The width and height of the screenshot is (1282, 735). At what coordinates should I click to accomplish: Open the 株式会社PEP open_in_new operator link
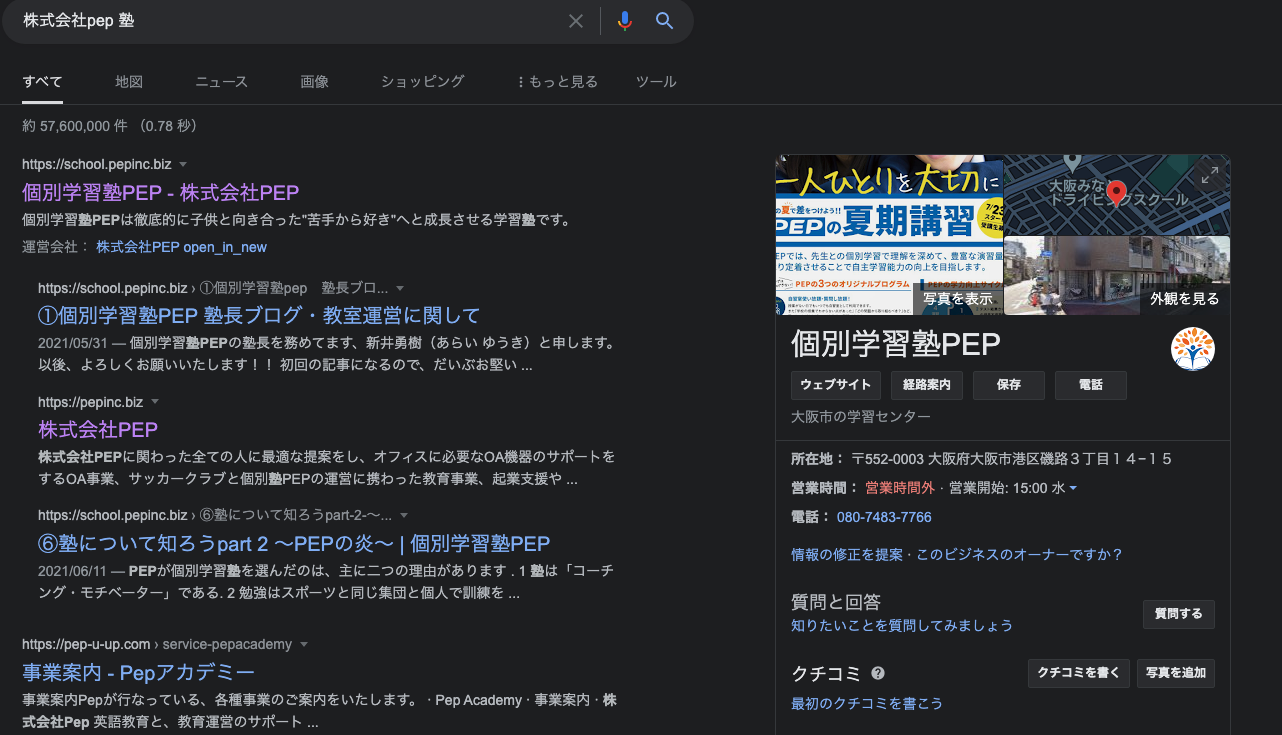[x=181, y=247]
